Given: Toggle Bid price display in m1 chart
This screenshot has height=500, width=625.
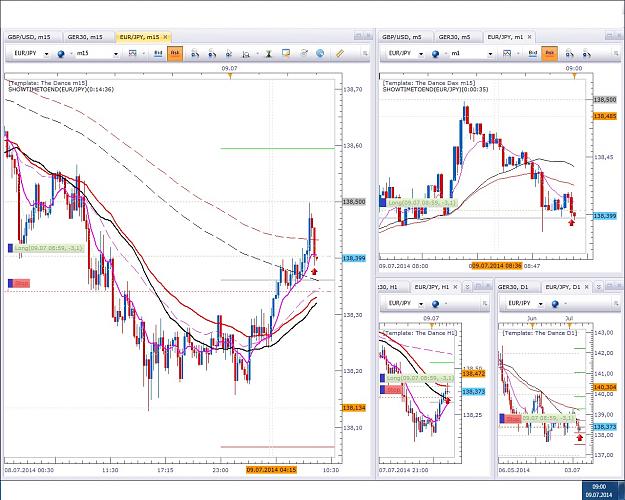Looking at the screenshot, I should (x=533, y=53).
